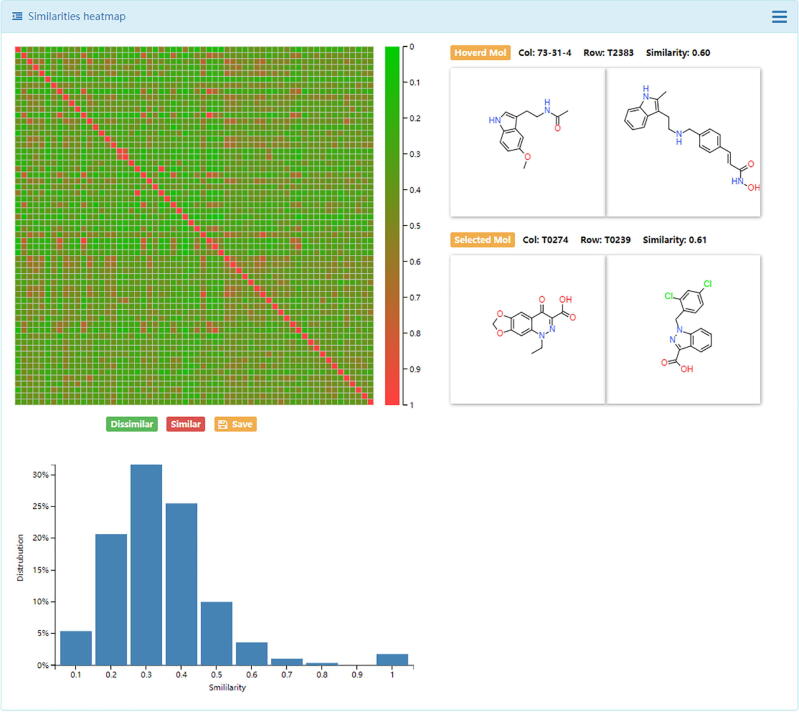799x712 pixels.
Task: Click the histogram bar at similarity 0.5
Action: (216, 634)
